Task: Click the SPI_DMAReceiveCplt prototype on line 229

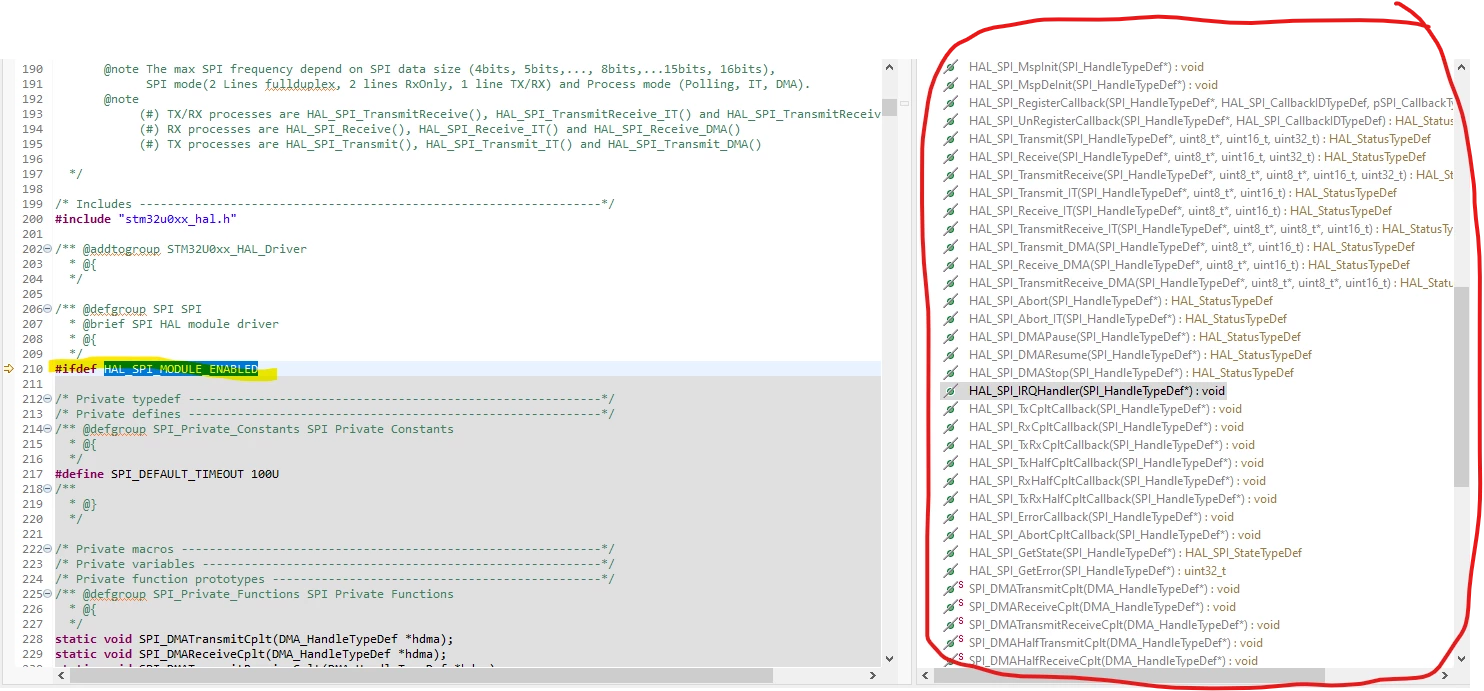Action: point(251,654)
